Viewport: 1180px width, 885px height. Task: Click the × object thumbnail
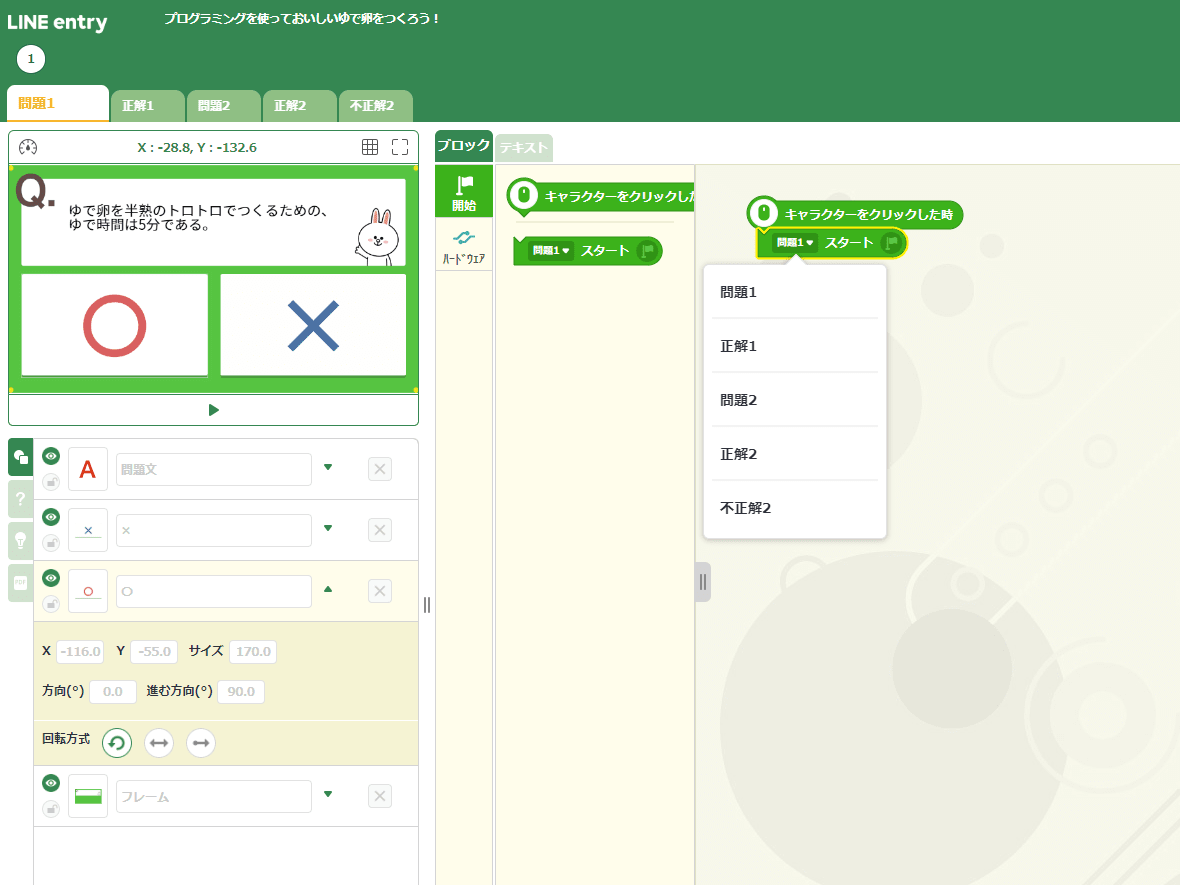click(x=88, y=531)
